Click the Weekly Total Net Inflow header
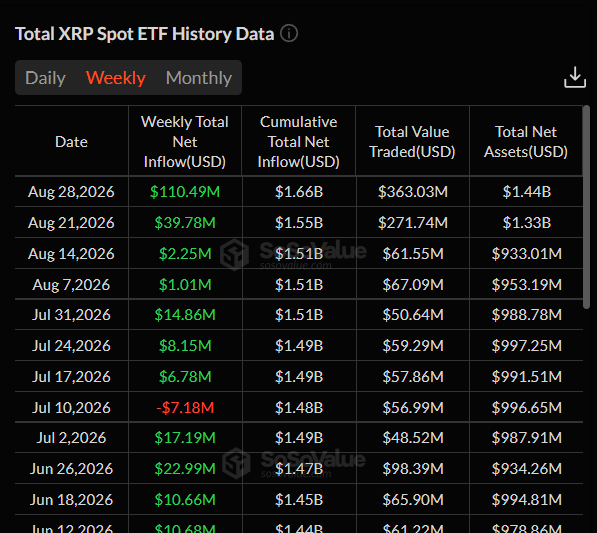 [x=185, y=142]
